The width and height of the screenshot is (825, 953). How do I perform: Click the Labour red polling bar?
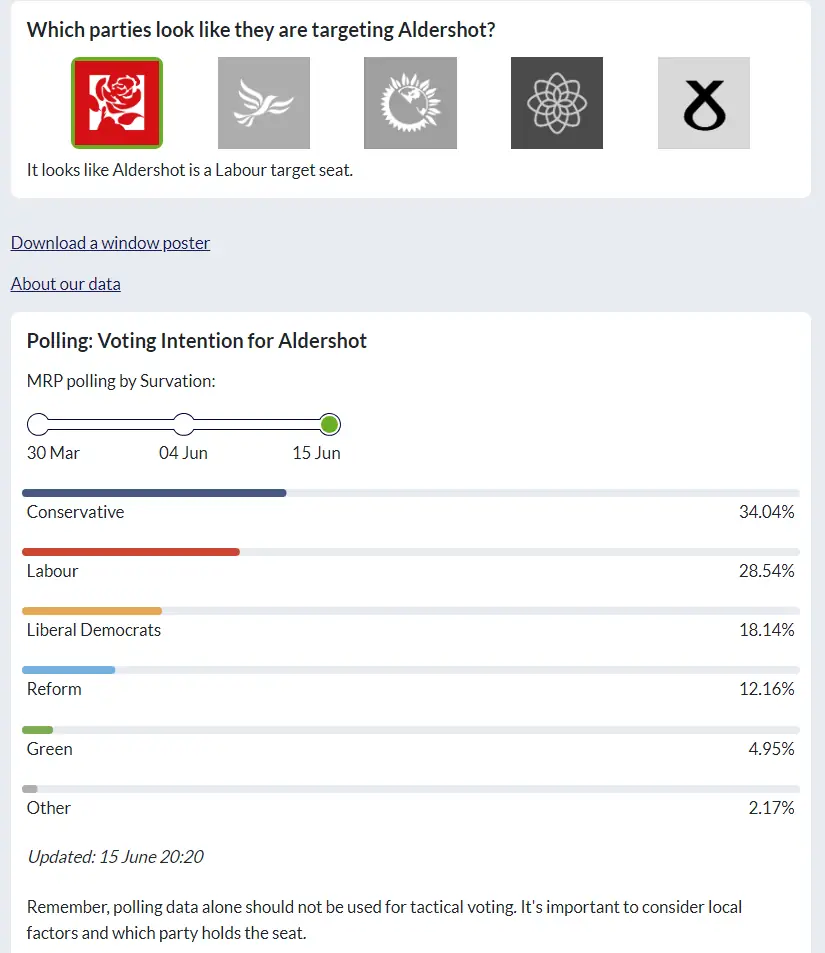(x=131, y=552)
